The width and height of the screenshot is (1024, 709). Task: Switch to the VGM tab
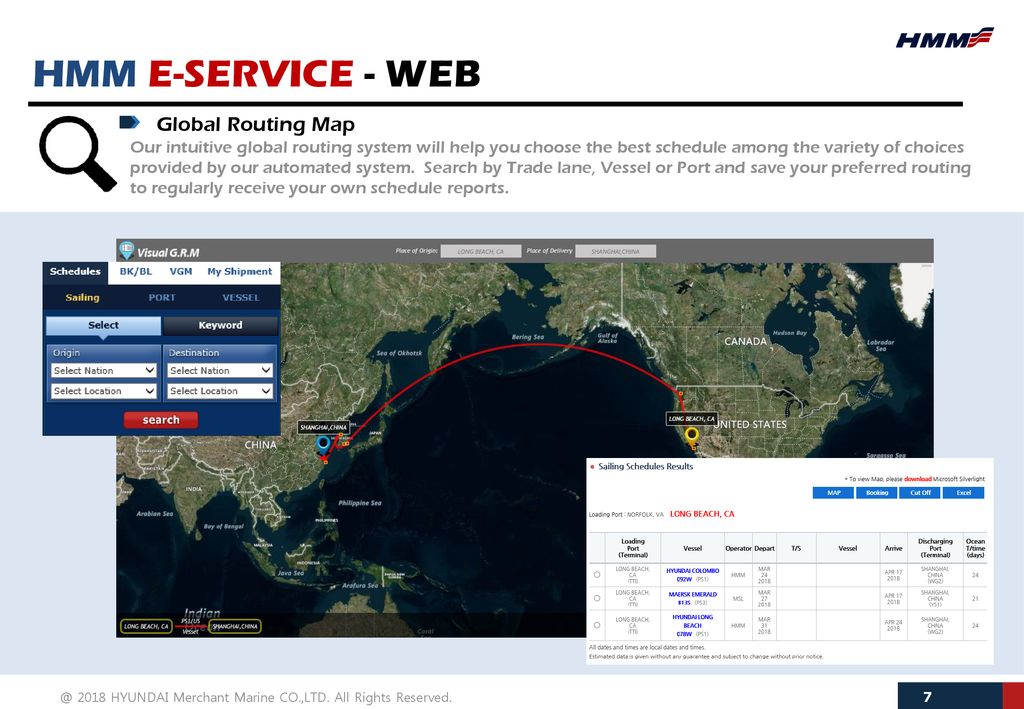point(181,272)
